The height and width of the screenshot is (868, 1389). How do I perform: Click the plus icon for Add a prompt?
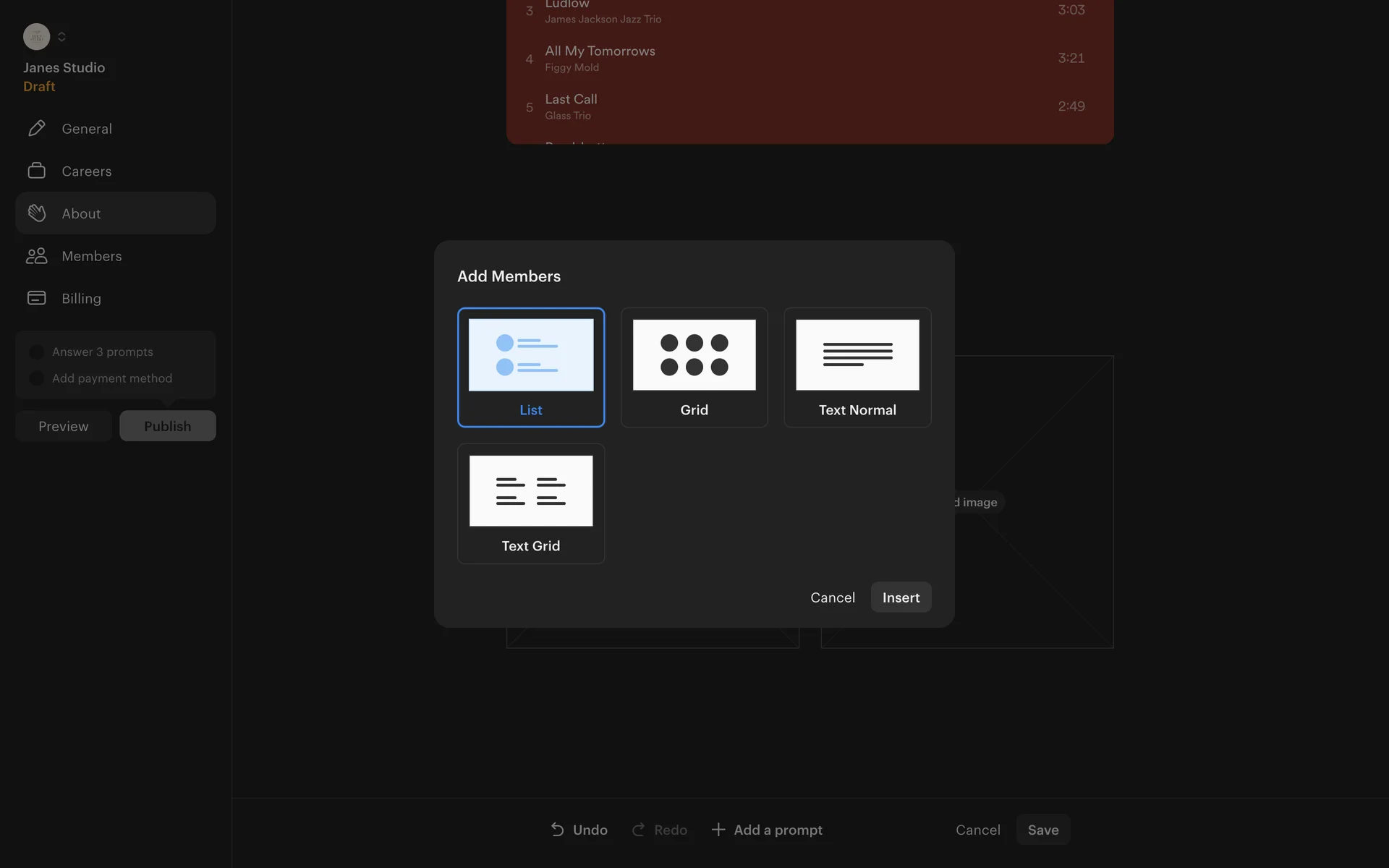(x=718, y=830)
